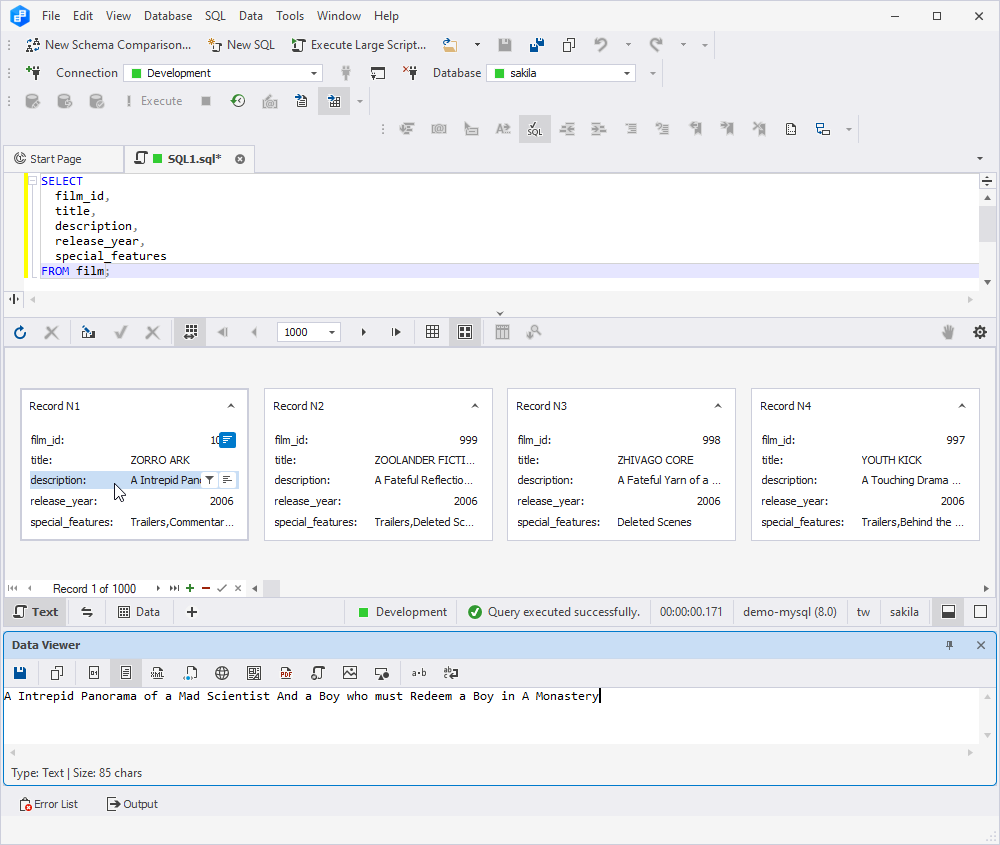This screenshot has height=845, width=1000.
Task: Click the blue data viewer icon on film_id
Action: (228, 440)
